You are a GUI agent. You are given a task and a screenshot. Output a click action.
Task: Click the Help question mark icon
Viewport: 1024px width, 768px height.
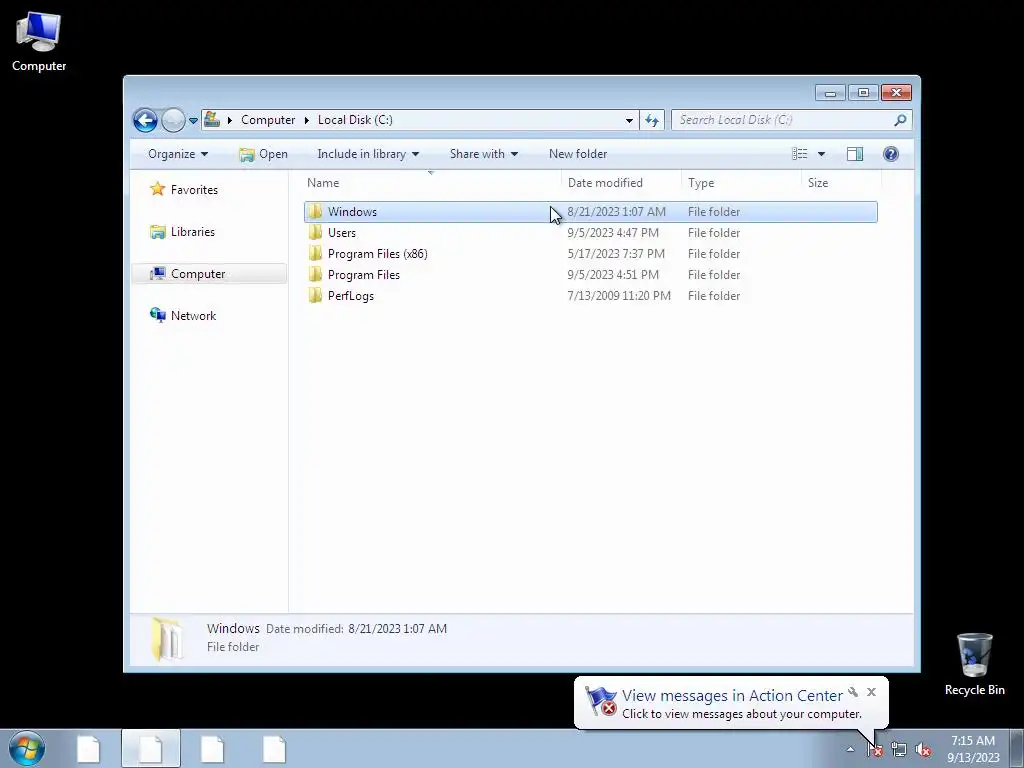(891, 154)
